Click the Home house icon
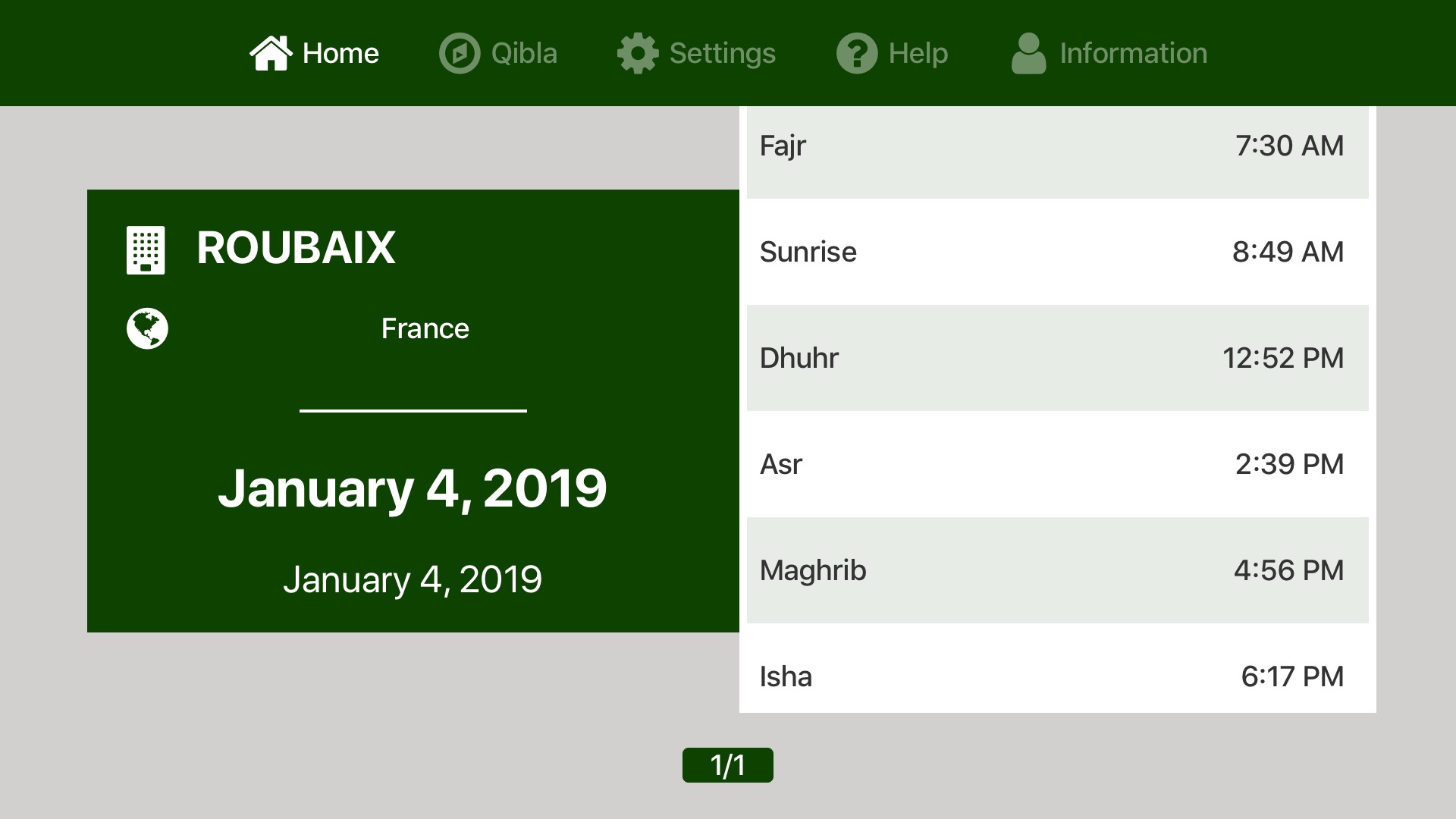1456x819 pixels. (x=271, y=53)
